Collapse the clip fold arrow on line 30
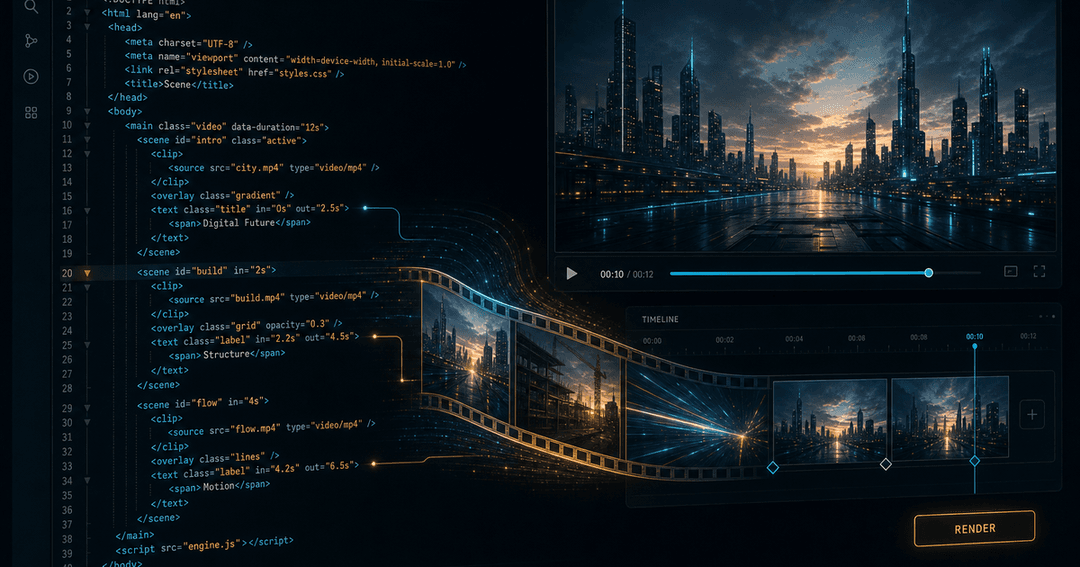Image resolution: width=1080 pixels, height=567 pixels. click(87, 422)
